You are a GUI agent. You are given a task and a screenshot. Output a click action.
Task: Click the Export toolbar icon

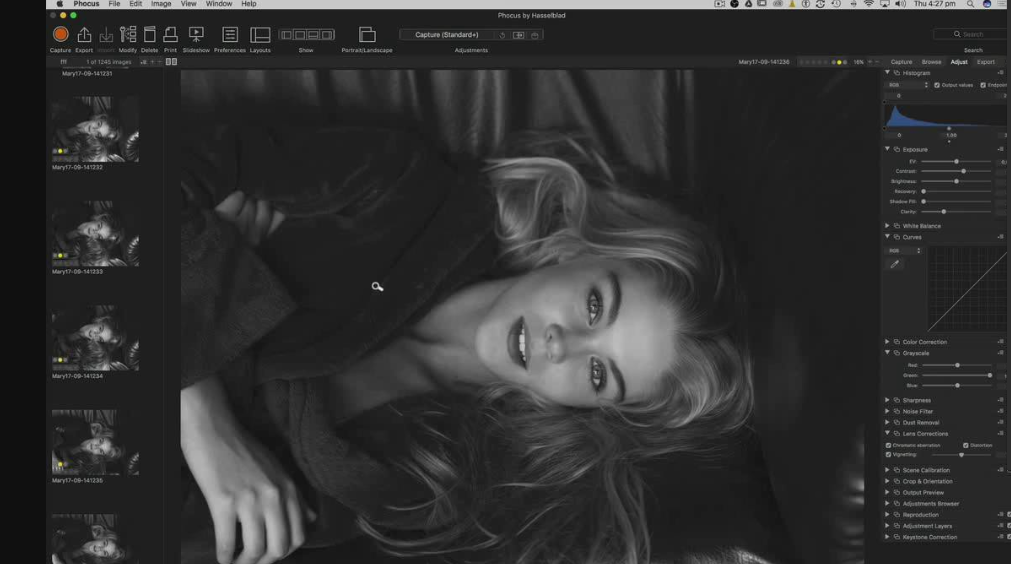(84, 35)
